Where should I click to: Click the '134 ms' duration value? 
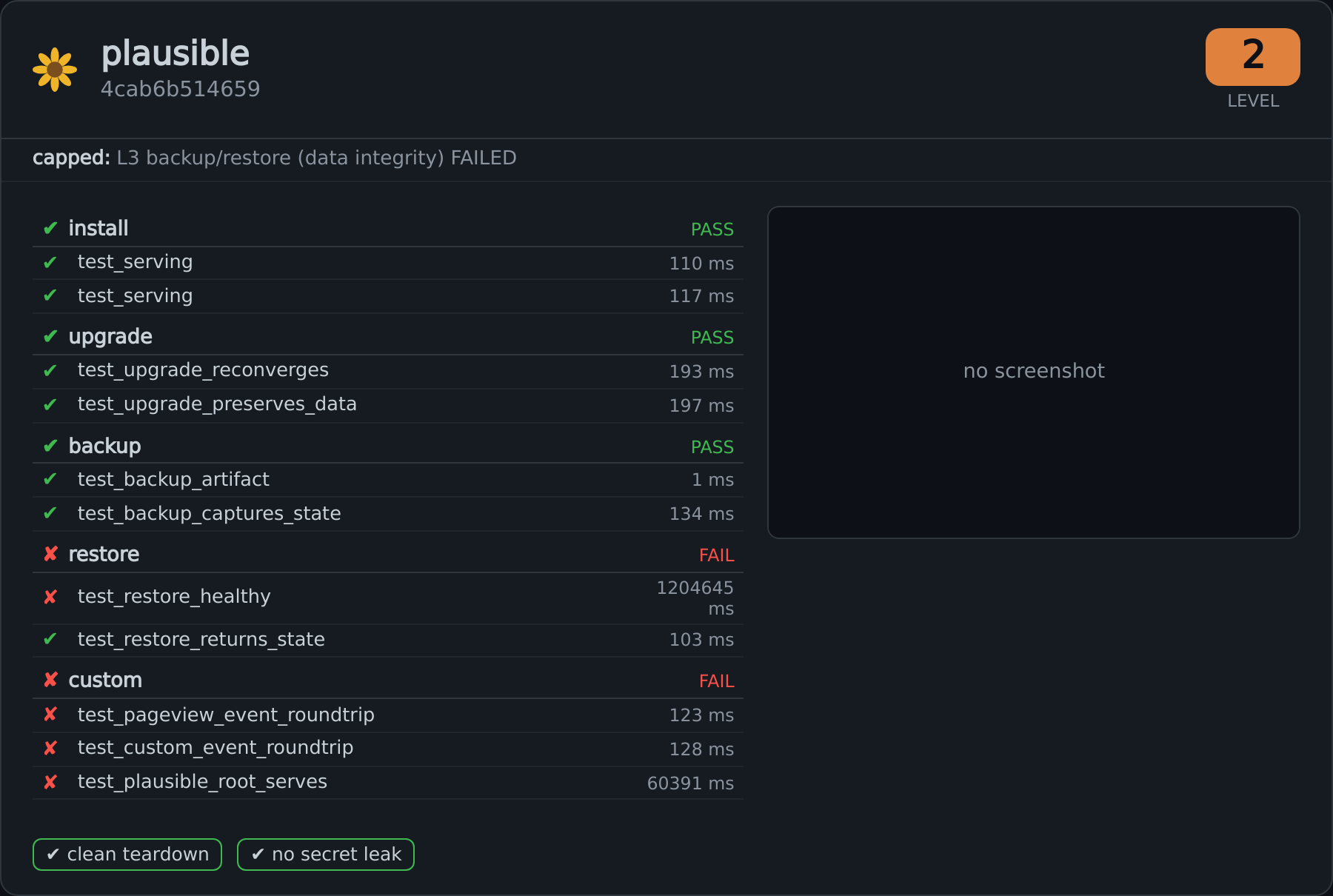(702, 514)
